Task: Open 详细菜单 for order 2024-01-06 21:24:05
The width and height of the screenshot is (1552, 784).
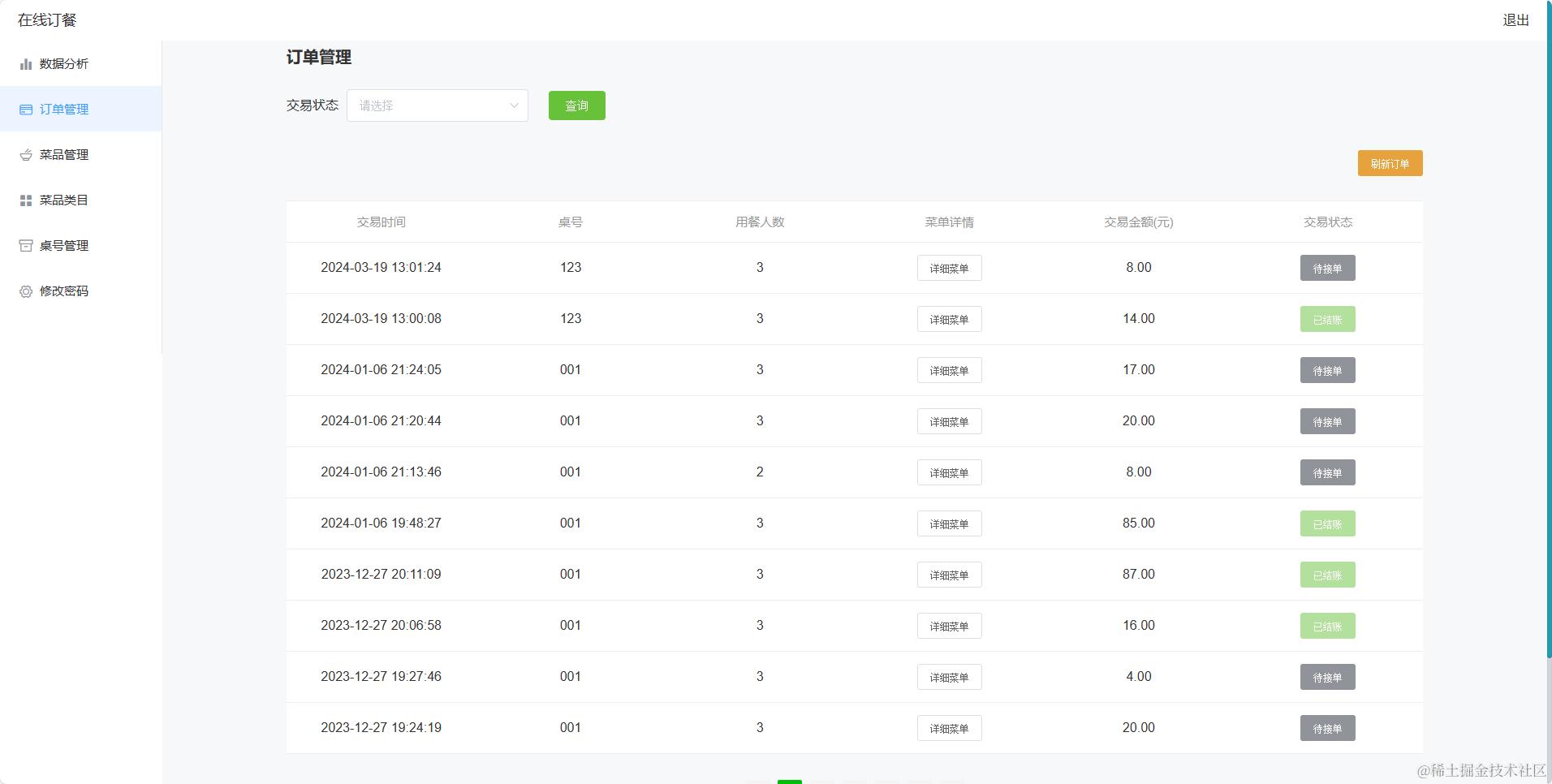Action: [949, 370]
